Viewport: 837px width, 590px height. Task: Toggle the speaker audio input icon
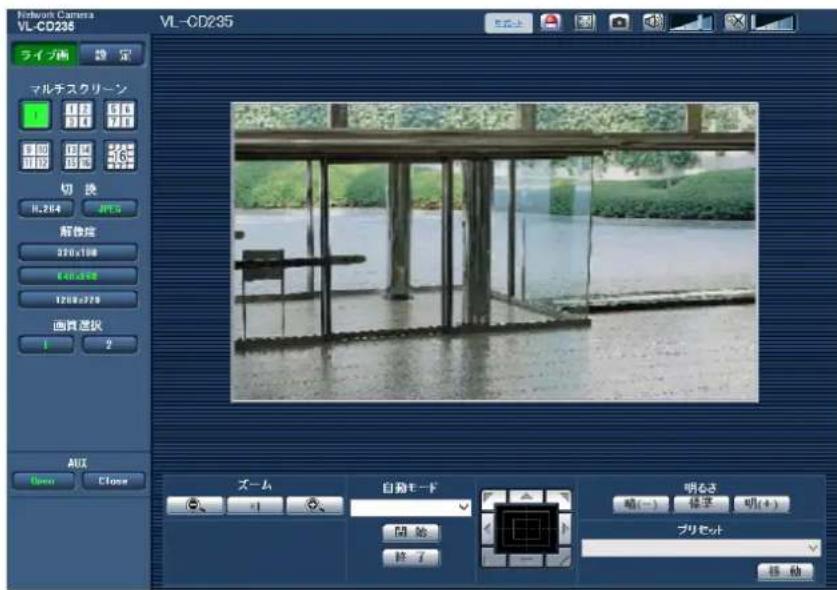653,23
